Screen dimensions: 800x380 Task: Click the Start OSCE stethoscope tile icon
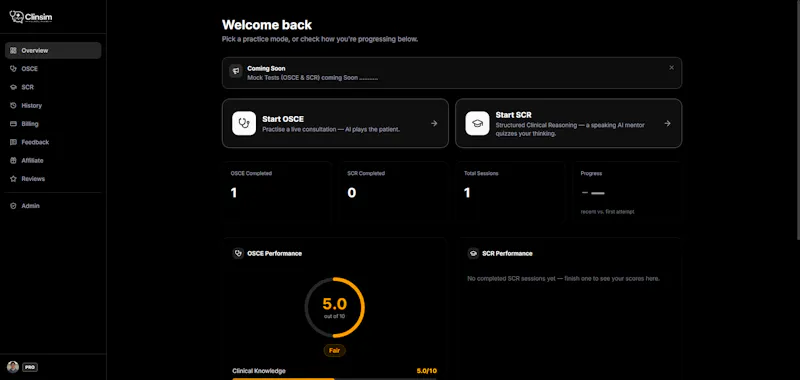click(244, 123)
